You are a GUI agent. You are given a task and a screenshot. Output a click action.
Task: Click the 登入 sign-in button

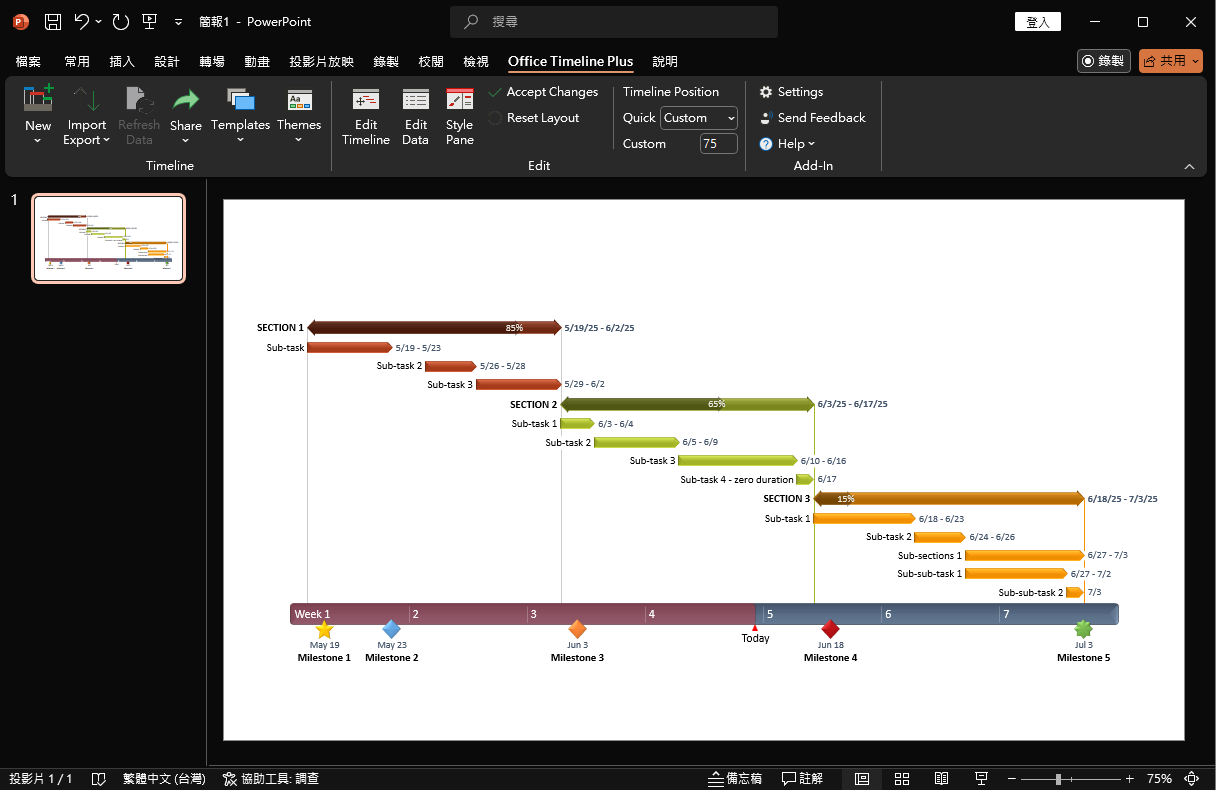[1038, 22]
